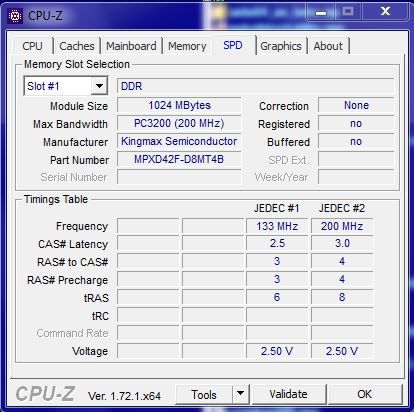This screenshot has height=412, width=414.
Task: Click the Buffered value no
Action: [x=356, y=141]
